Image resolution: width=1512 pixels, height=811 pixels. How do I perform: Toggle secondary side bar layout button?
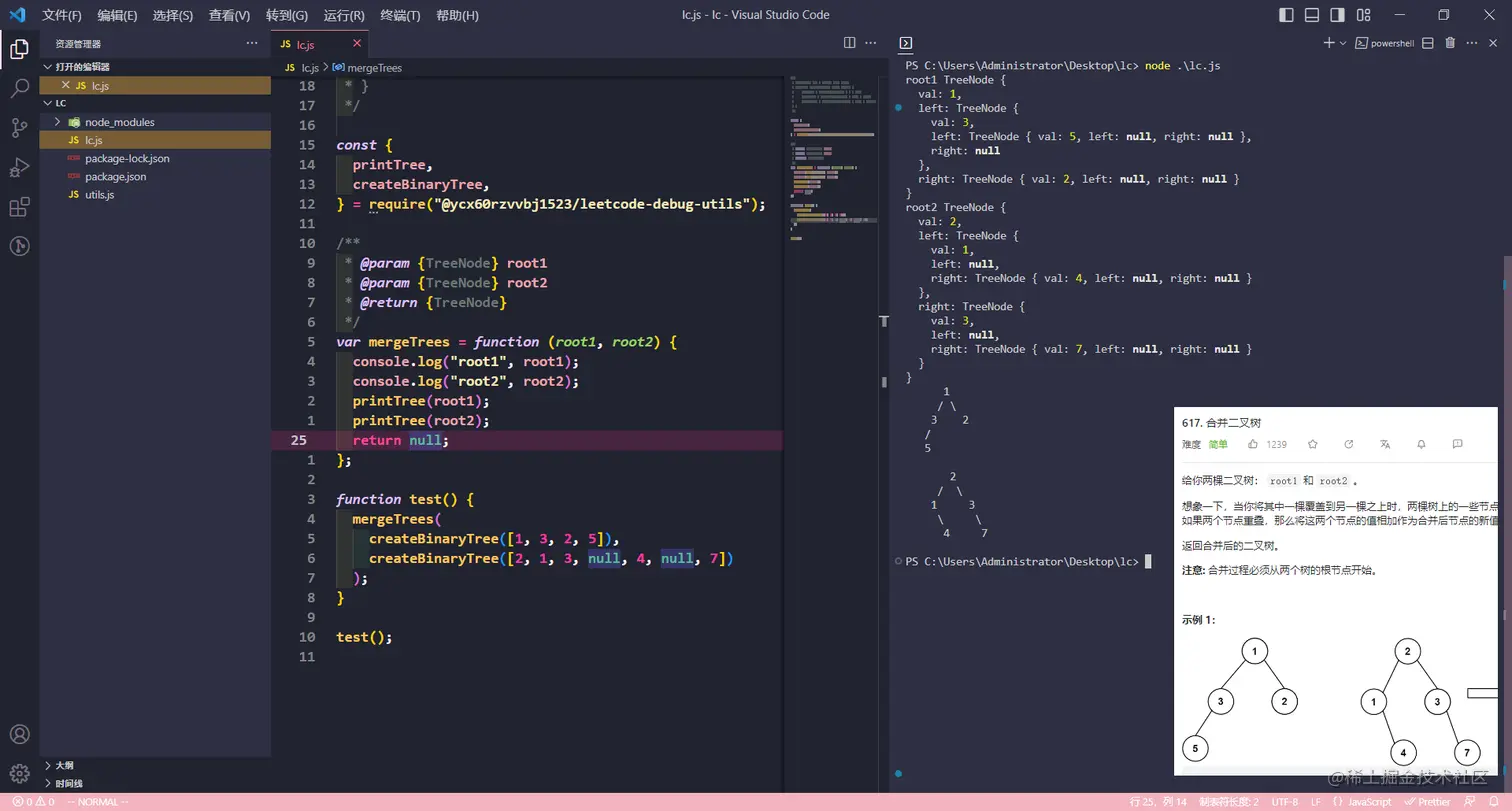1337,15
